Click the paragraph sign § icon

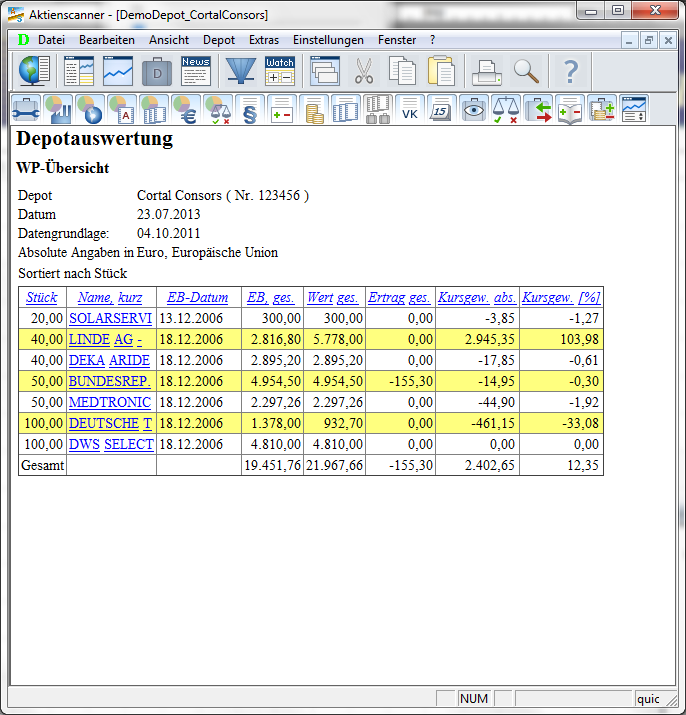click(249, 109)
